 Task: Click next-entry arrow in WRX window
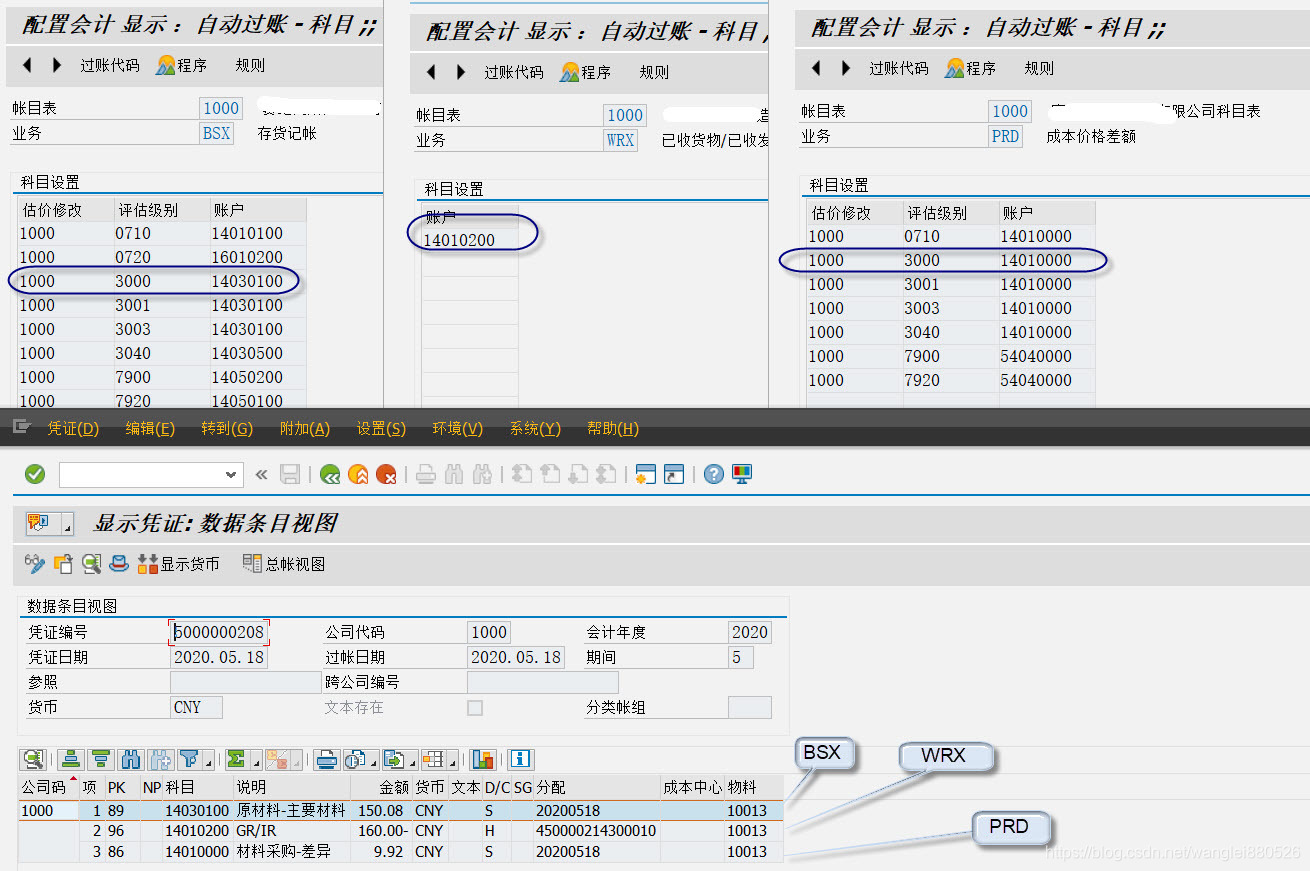461,72
